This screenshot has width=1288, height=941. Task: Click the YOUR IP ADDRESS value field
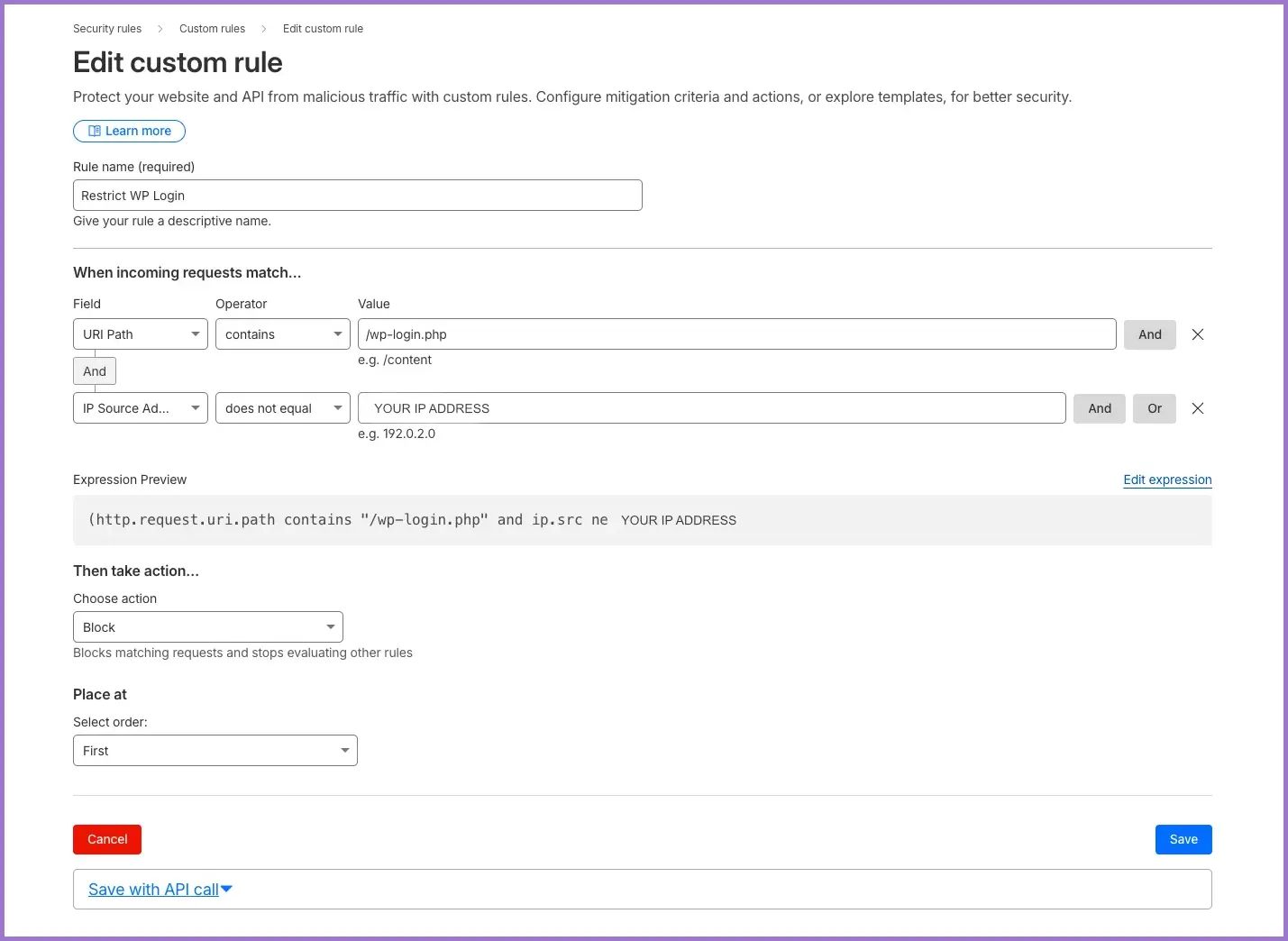point(711,408)
